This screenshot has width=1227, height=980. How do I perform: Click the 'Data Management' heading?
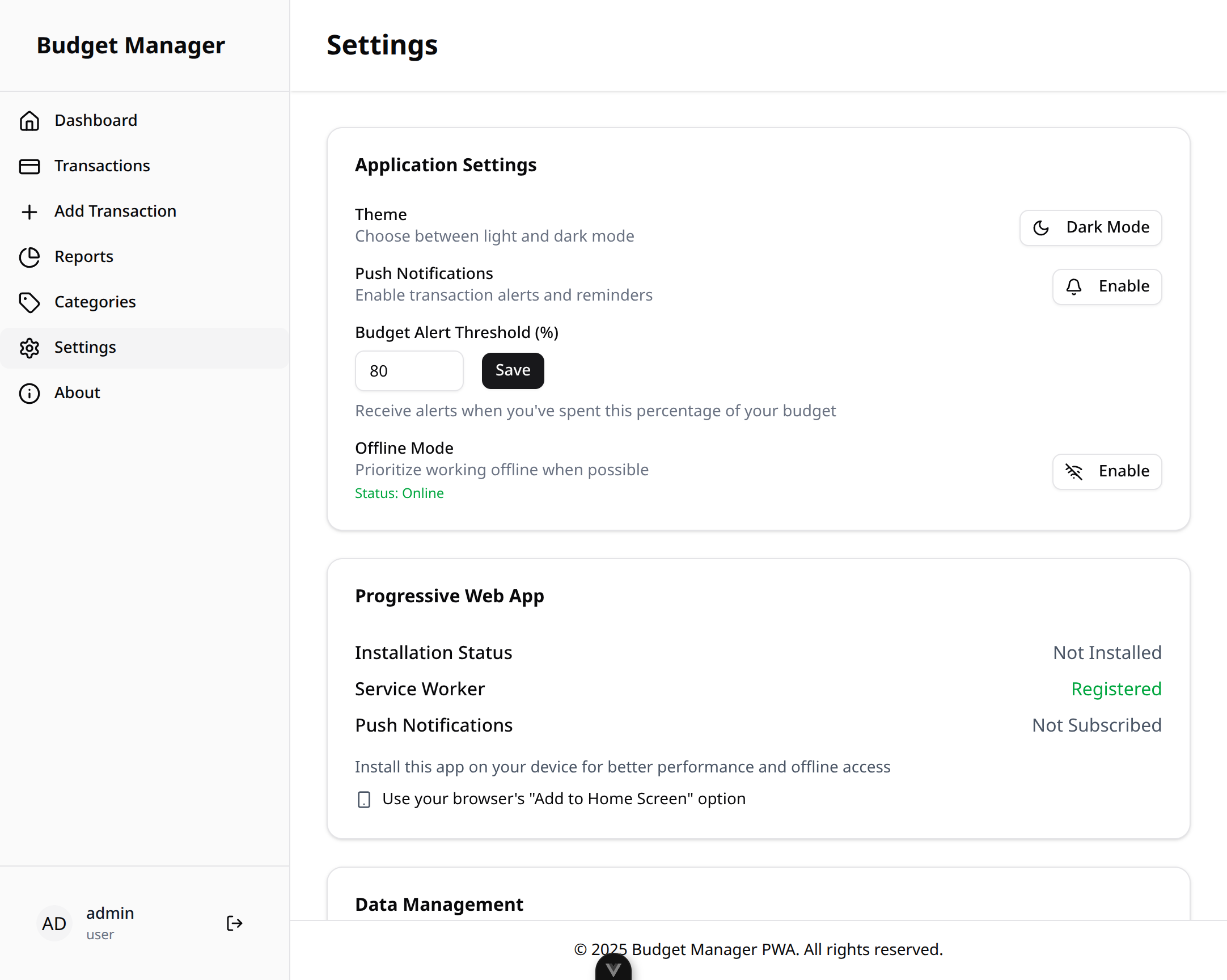point(439,905)
